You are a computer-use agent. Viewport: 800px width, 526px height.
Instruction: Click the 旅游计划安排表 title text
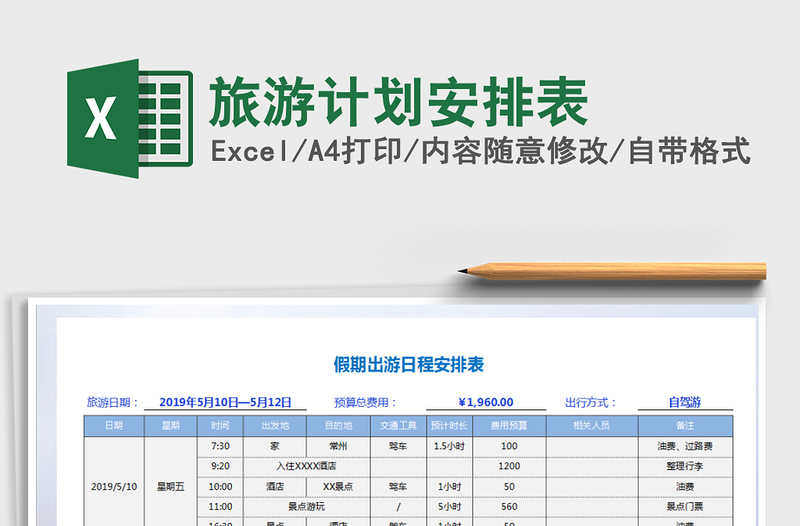[x=398, y=102]
